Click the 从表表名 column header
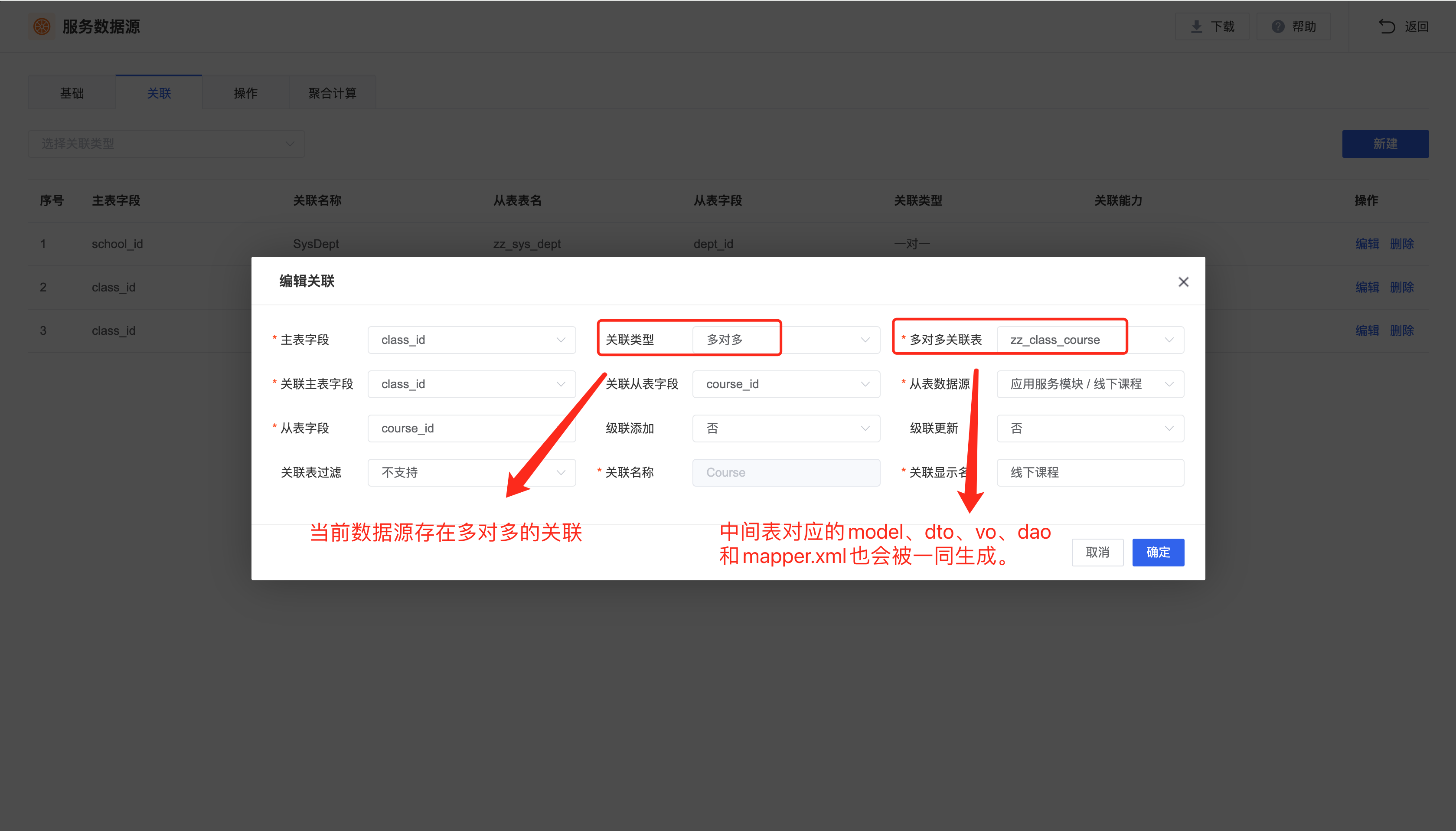Screen dimensions: 1456x831 click(x=517, y=200)
